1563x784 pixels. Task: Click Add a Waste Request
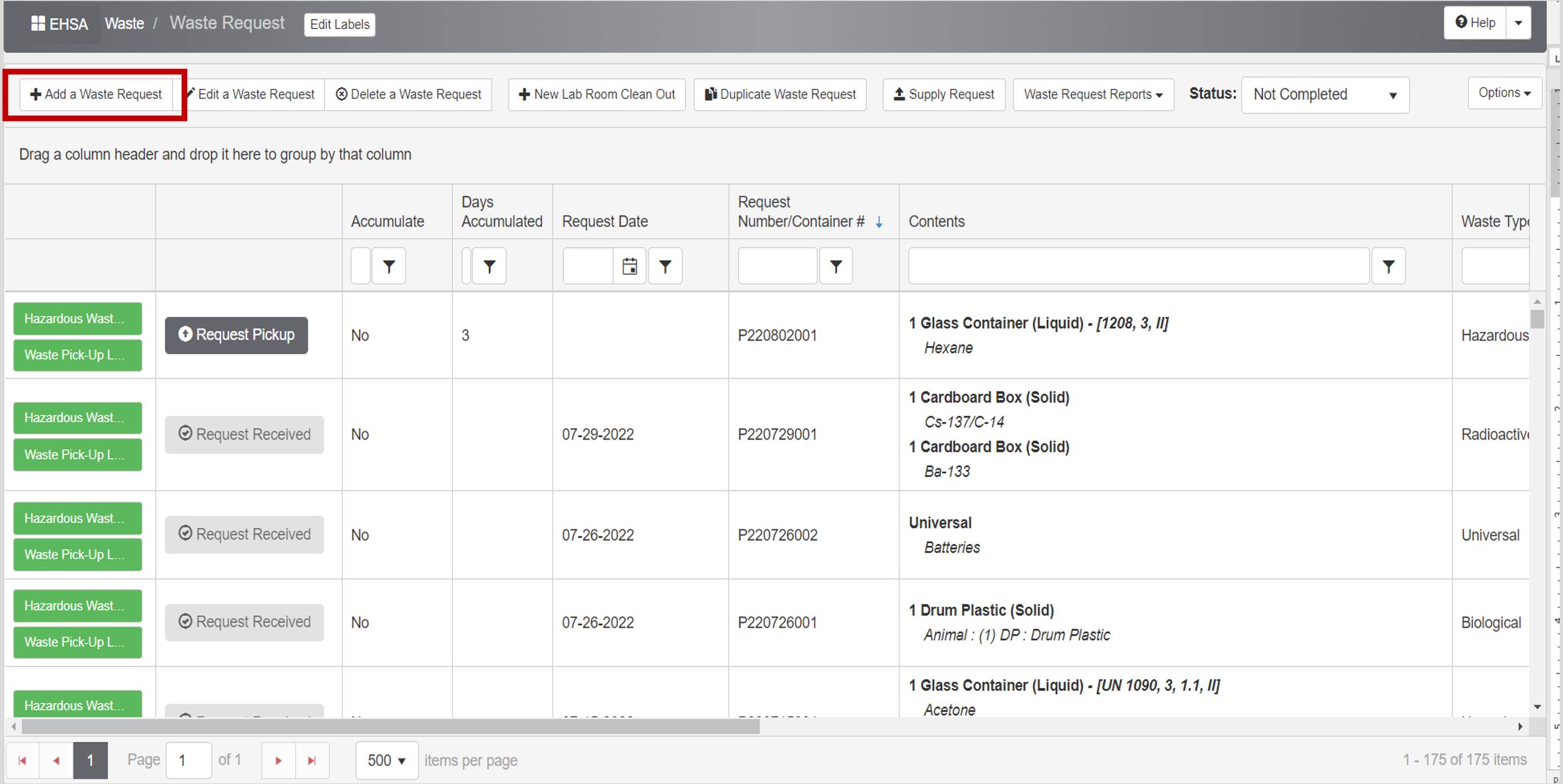click(x=96, y=95)
